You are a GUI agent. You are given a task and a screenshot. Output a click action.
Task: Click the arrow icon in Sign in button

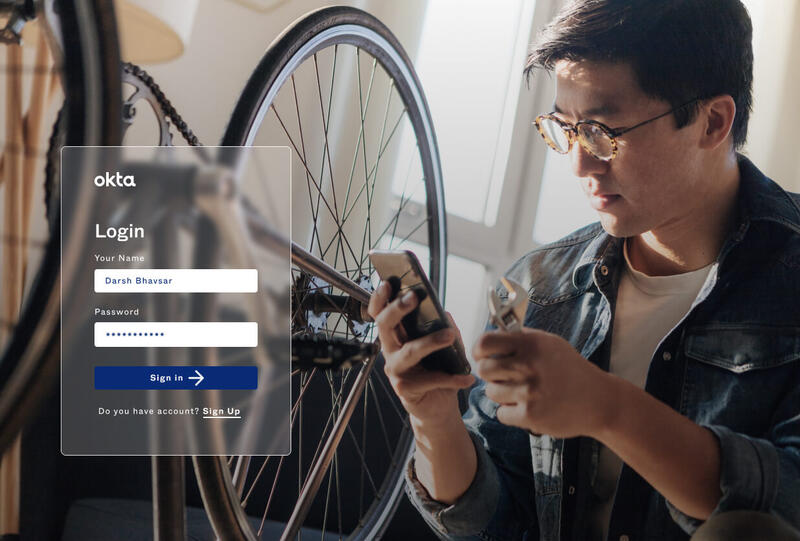(196, 378)
